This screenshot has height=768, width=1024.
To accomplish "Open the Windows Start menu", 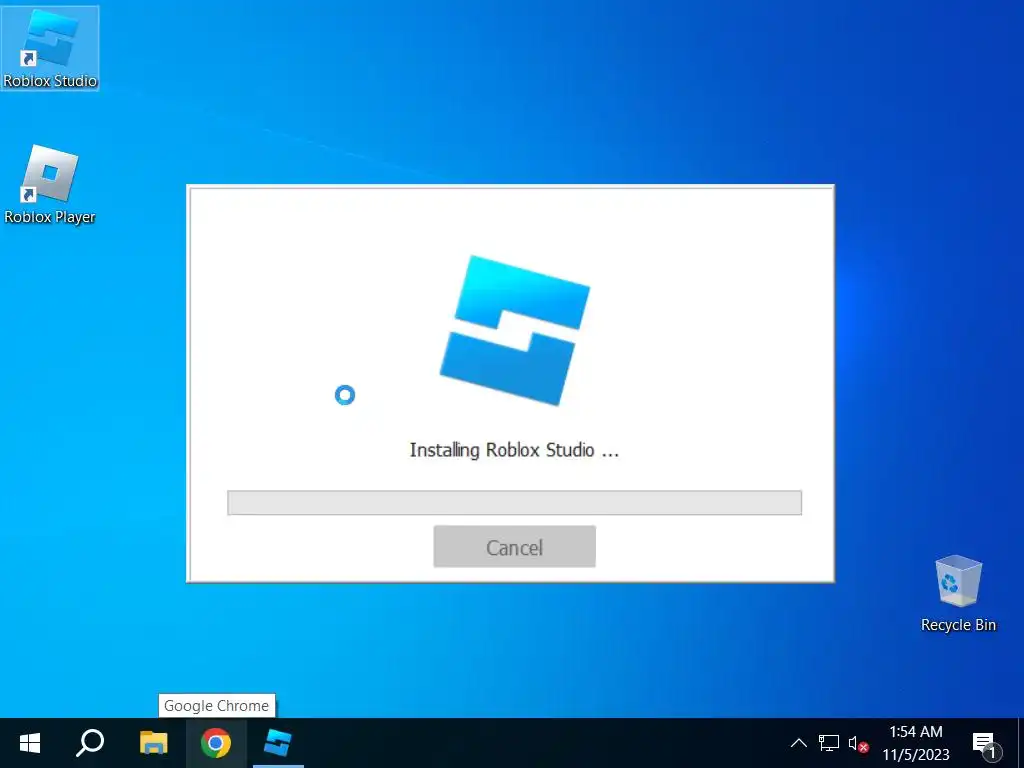I will [x=29, y=743].
